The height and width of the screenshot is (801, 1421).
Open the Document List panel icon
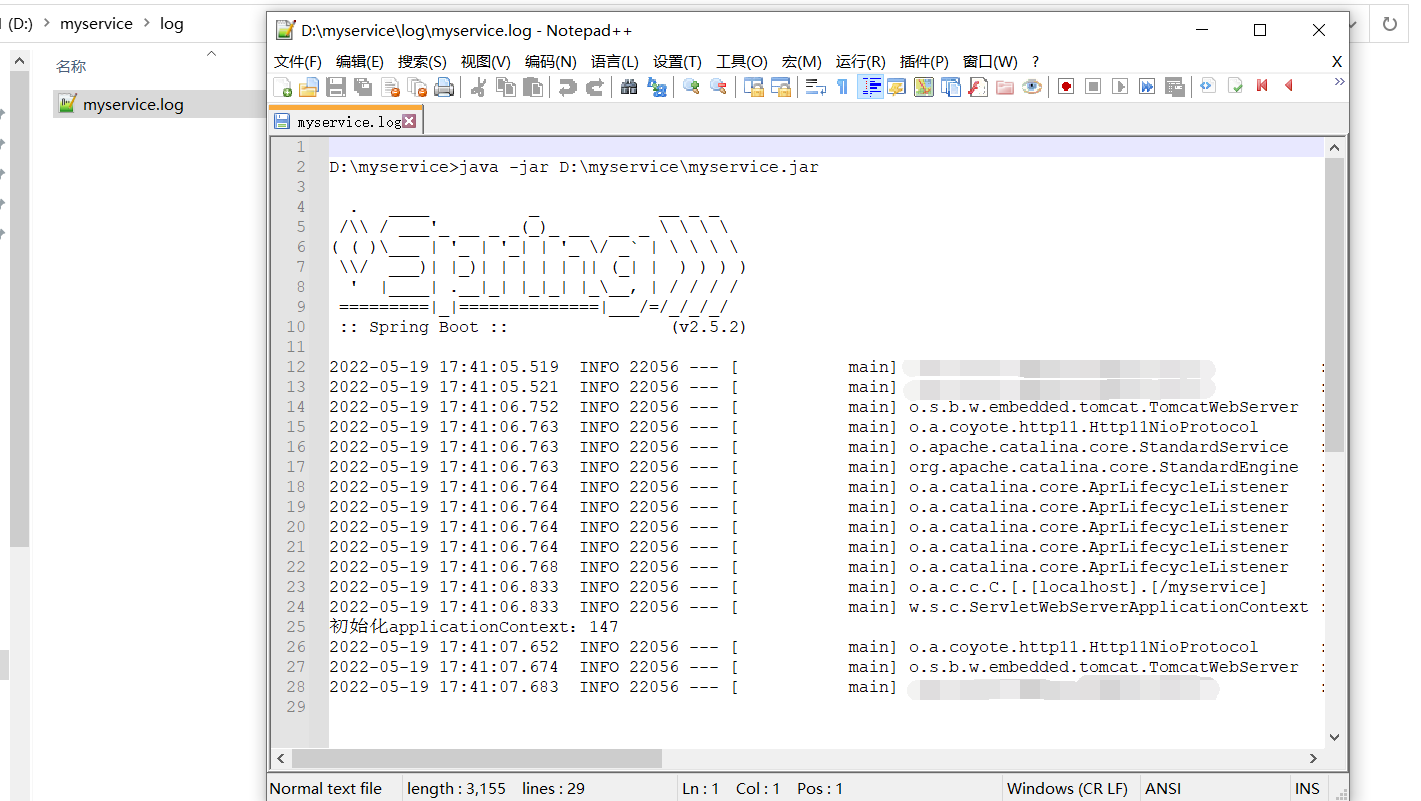coord(950,87)
